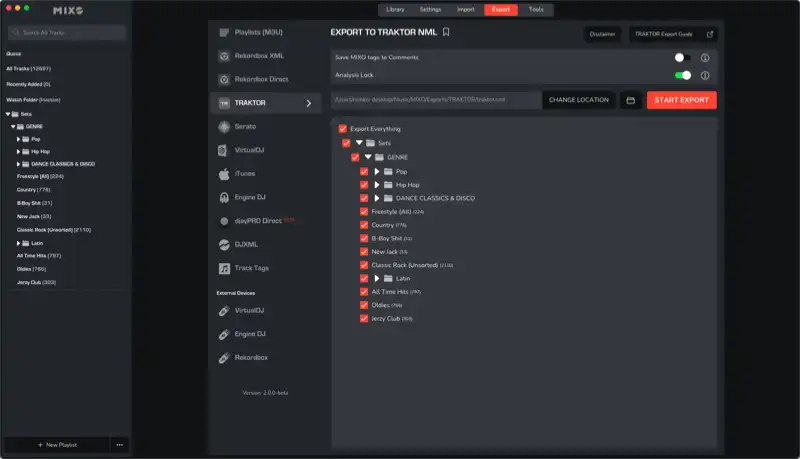Image resolution: width=800 pixels, height=459 pixels.
Task: Open the Engine DJ export icon
Action: (223, 197)
